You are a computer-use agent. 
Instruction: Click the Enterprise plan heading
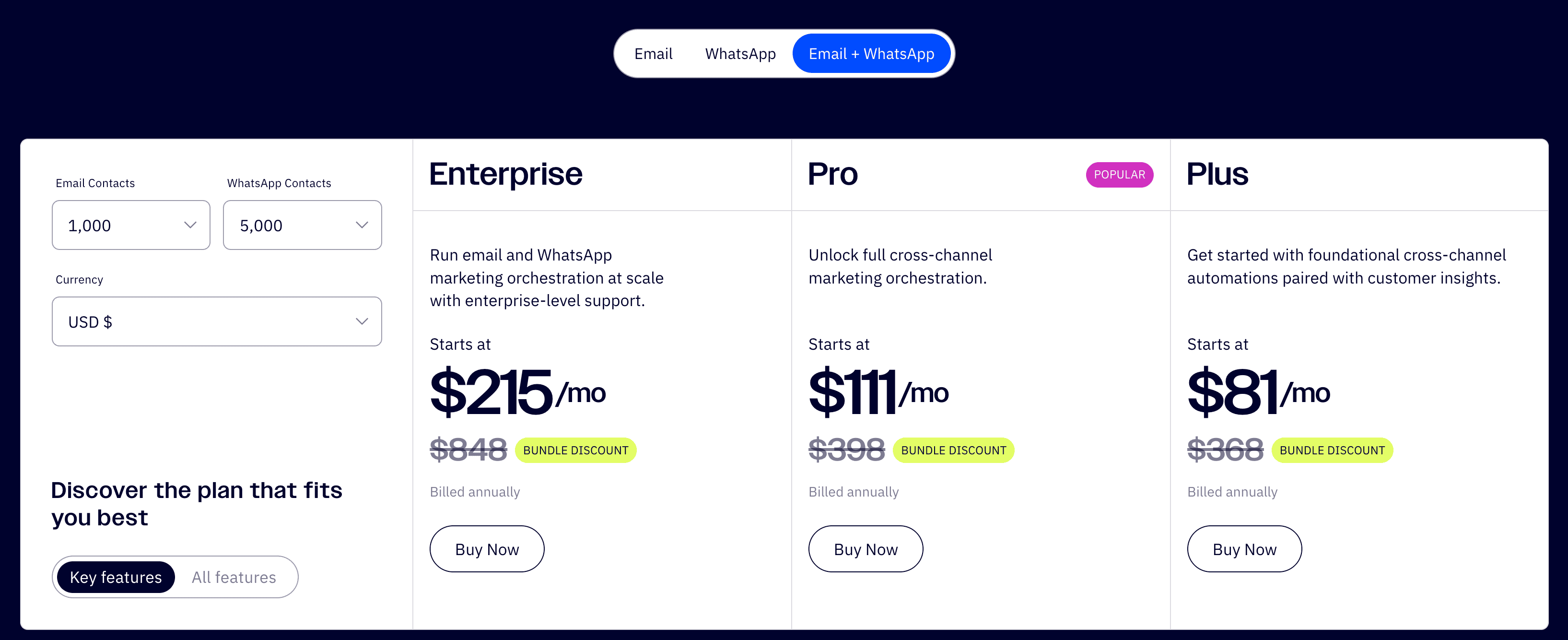click(506, 175)
